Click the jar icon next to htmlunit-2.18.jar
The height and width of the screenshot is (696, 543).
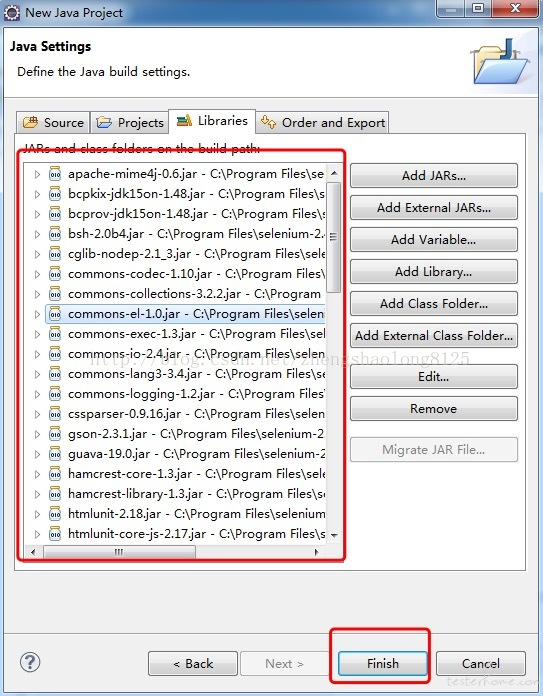[x=55, y=514]
